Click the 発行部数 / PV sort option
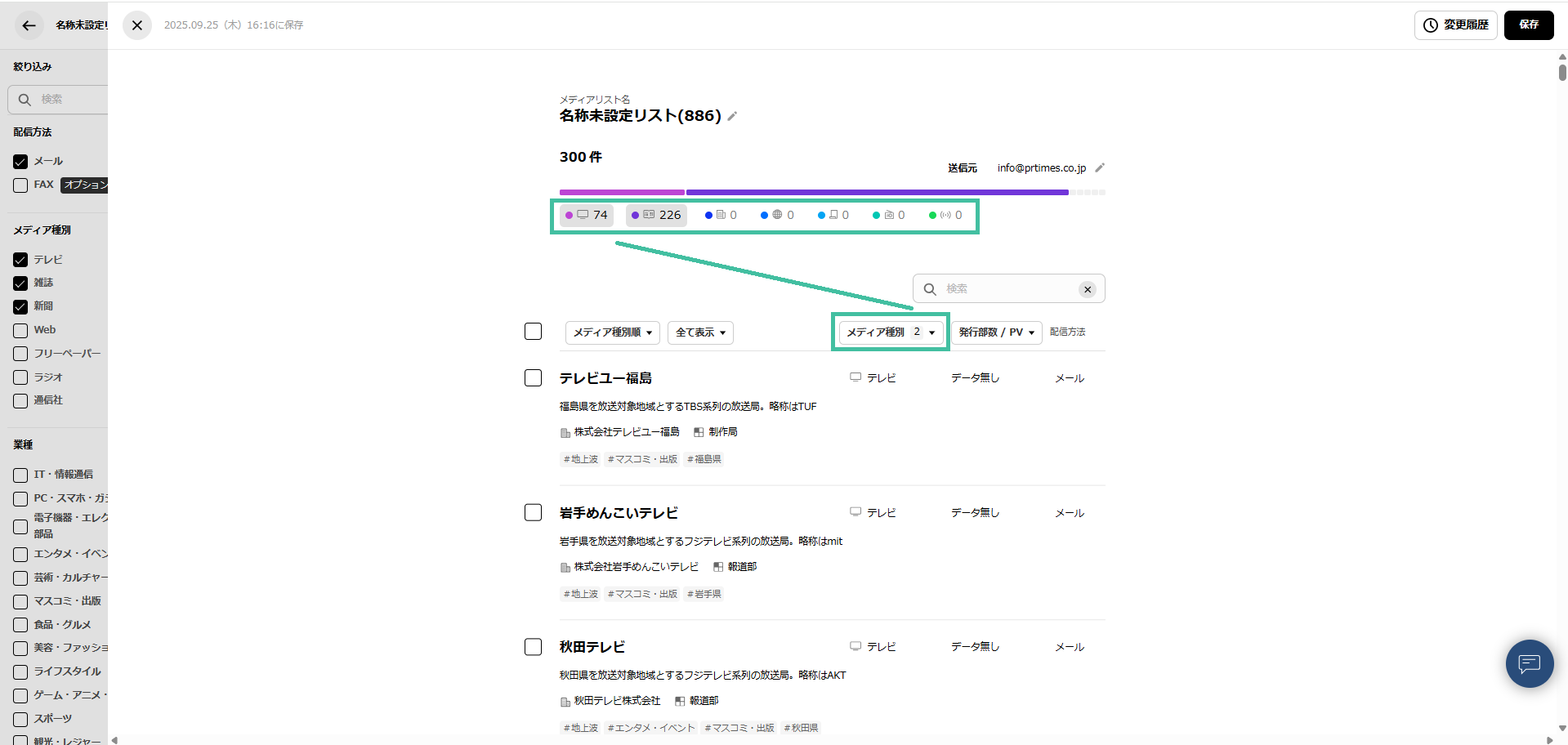Viewport: 1568px width, 745px height. point(996,332)
